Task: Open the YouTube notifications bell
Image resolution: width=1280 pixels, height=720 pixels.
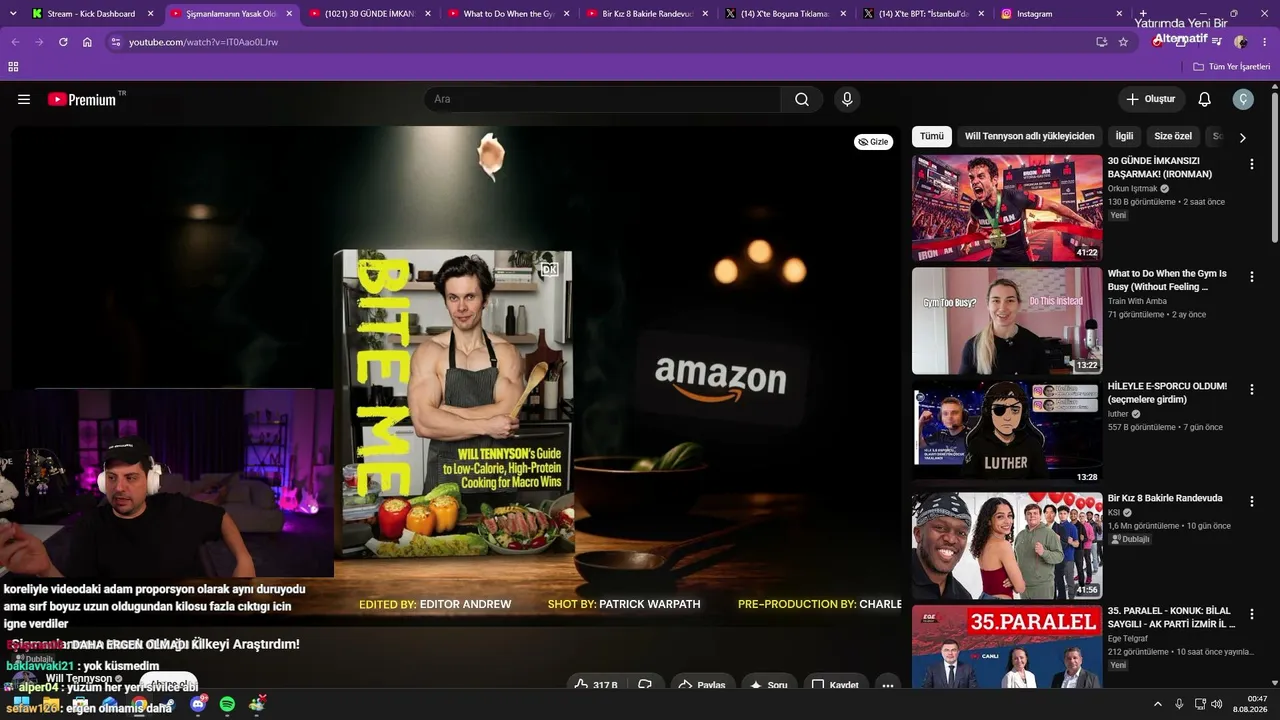Action: pyautogui.click(x=1205, y=99)
